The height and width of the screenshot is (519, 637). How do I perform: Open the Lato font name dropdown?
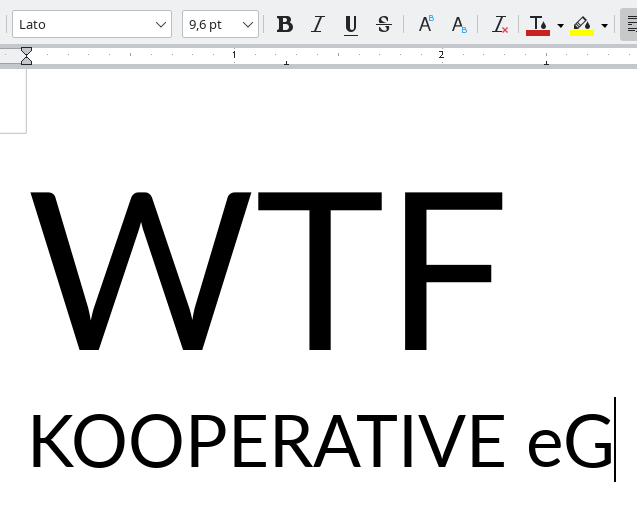point(161,24)
